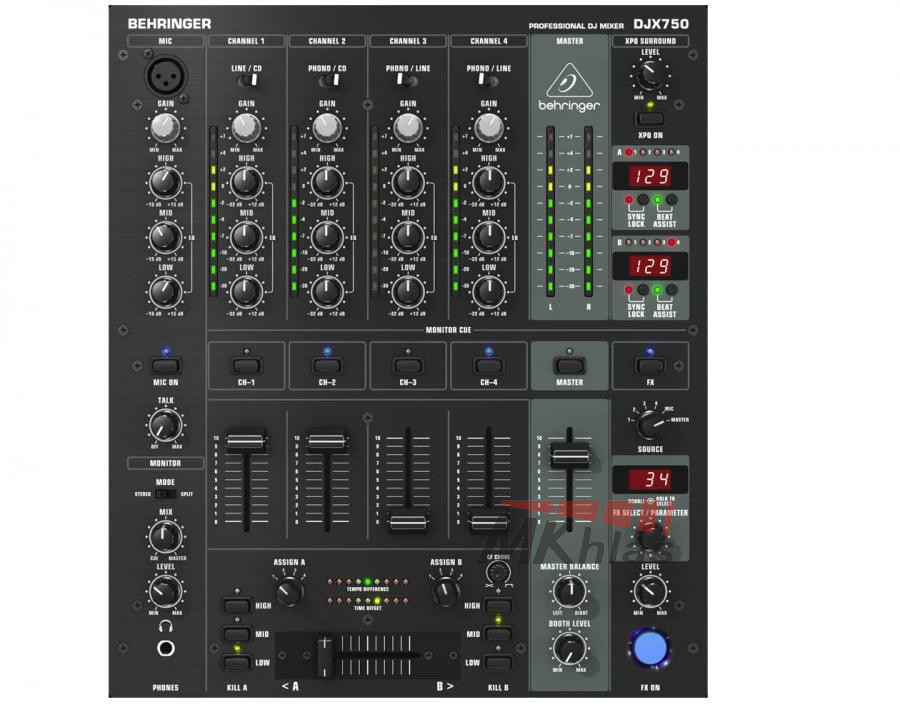The height and width of the screenshot is (707, 900).
Task: Click the Channel 4 GAIN knob
Action: [x=489, y=128]
